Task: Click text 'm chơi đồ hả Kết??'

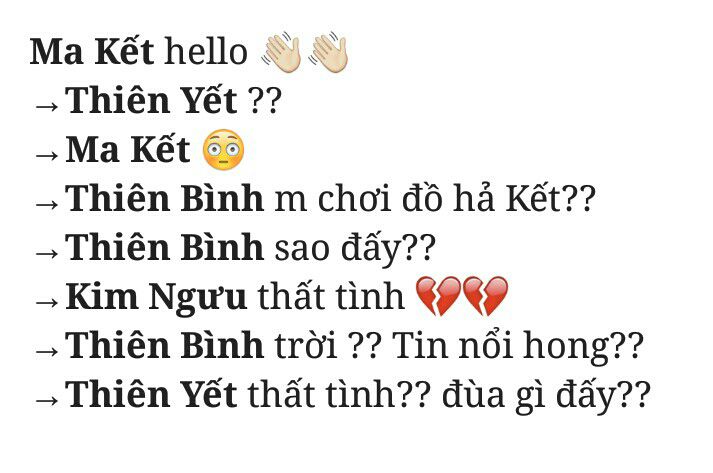Action: 435,199
